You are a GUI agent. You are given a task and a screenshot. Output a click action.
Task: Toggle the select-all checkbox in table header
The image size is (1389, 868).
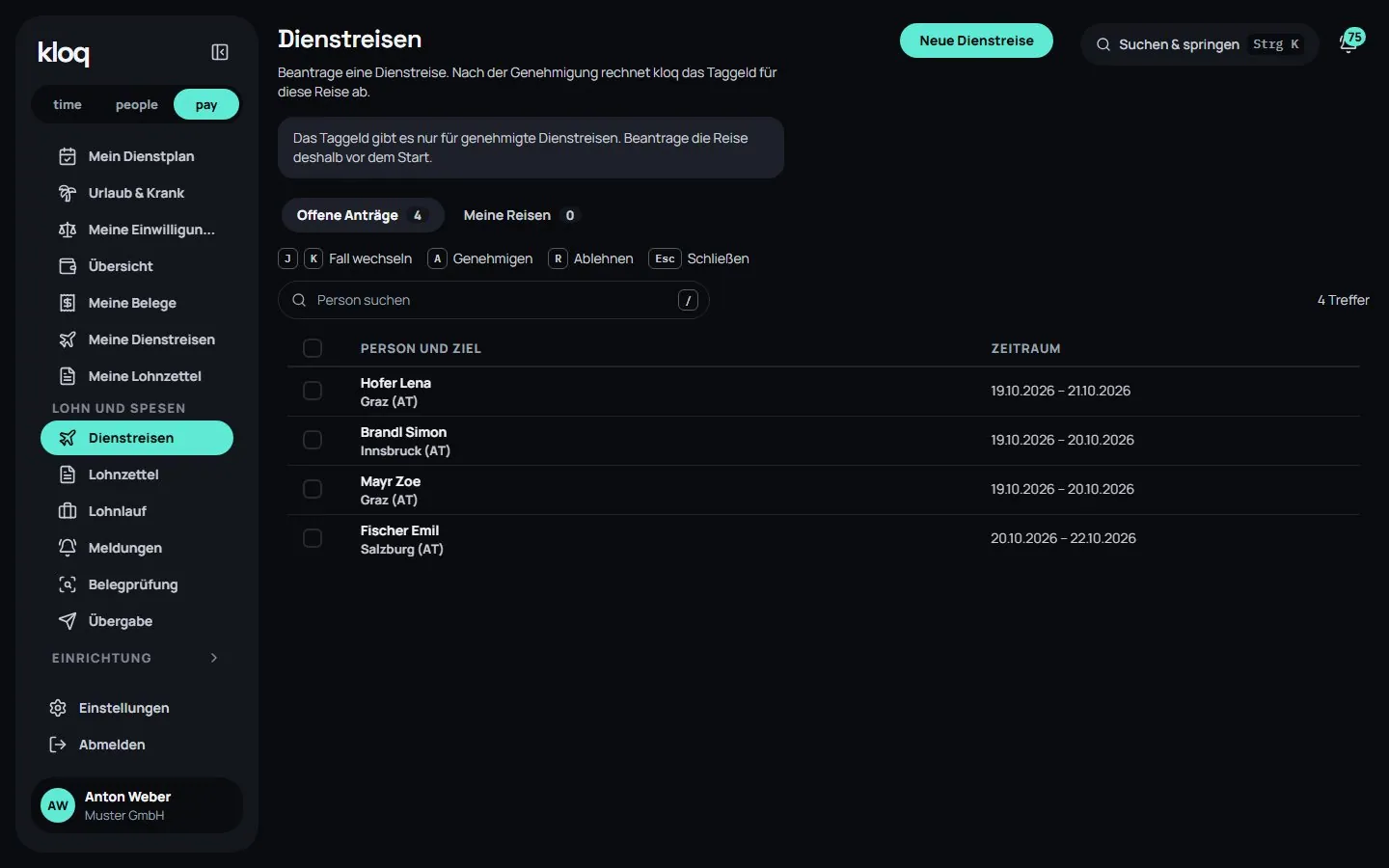313,348
